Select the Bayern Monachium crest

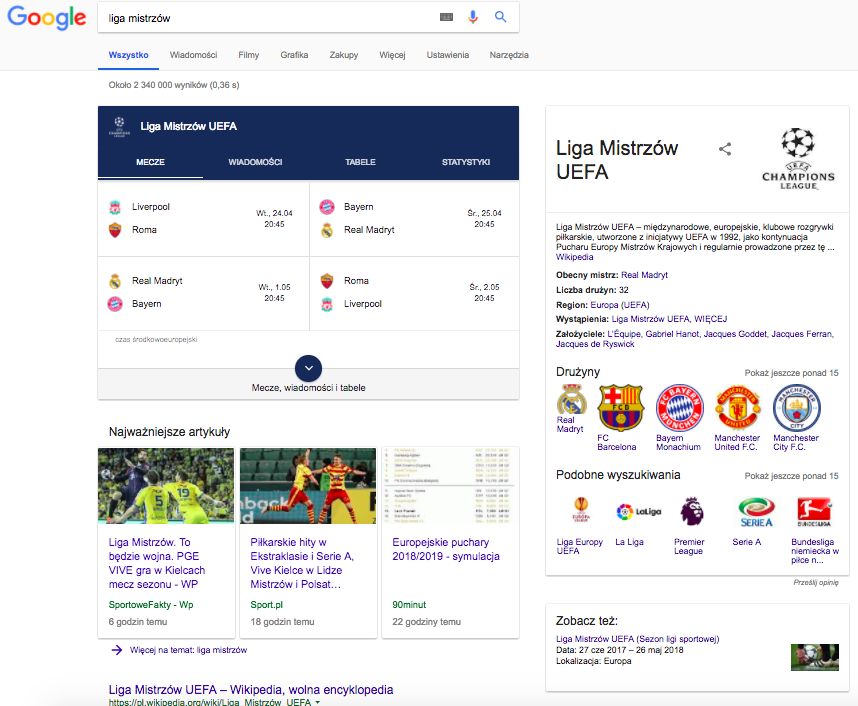pos(679,408)
